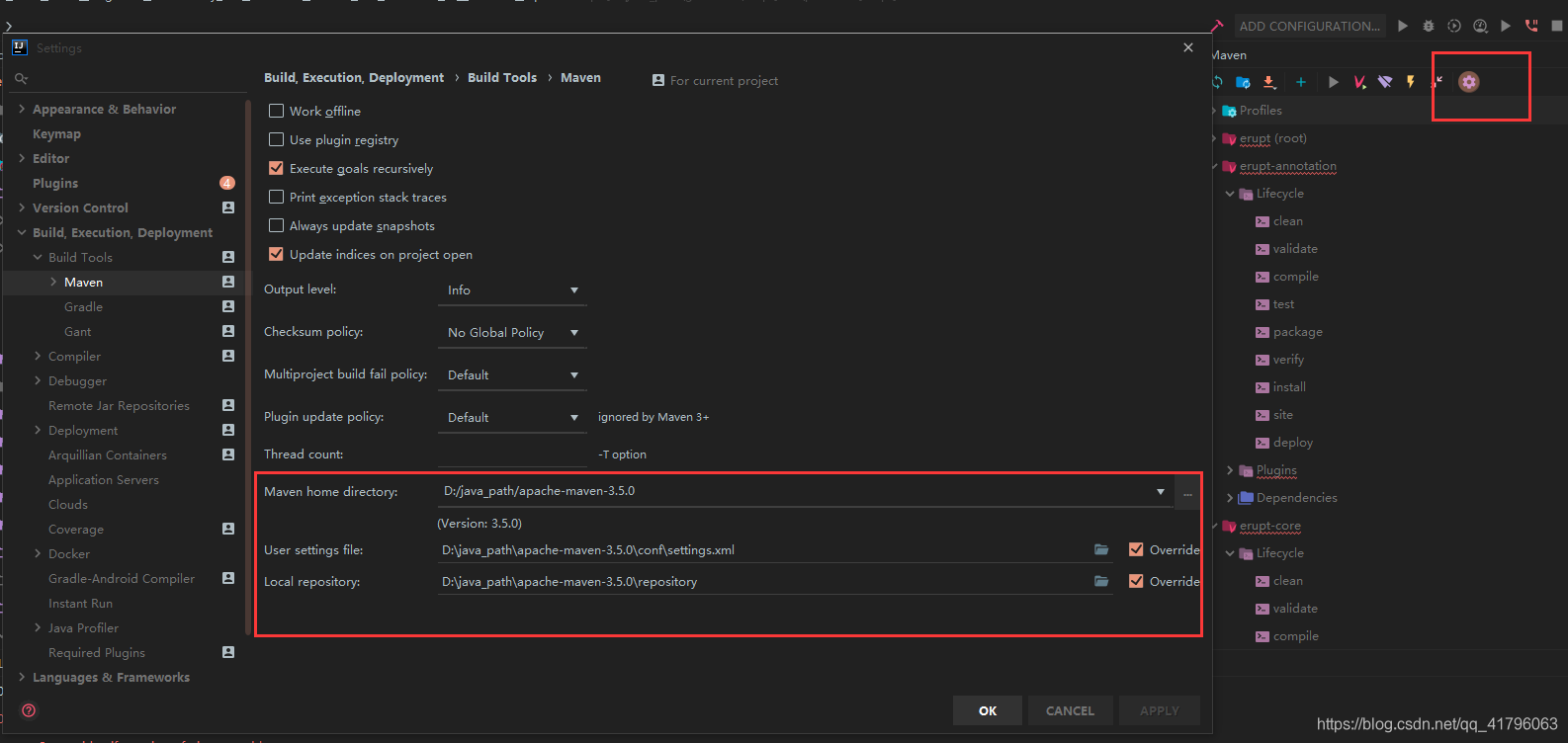1568x743 pixels.
Task: Run Maven build from Maven panel toolbar
Action: 1333,82
